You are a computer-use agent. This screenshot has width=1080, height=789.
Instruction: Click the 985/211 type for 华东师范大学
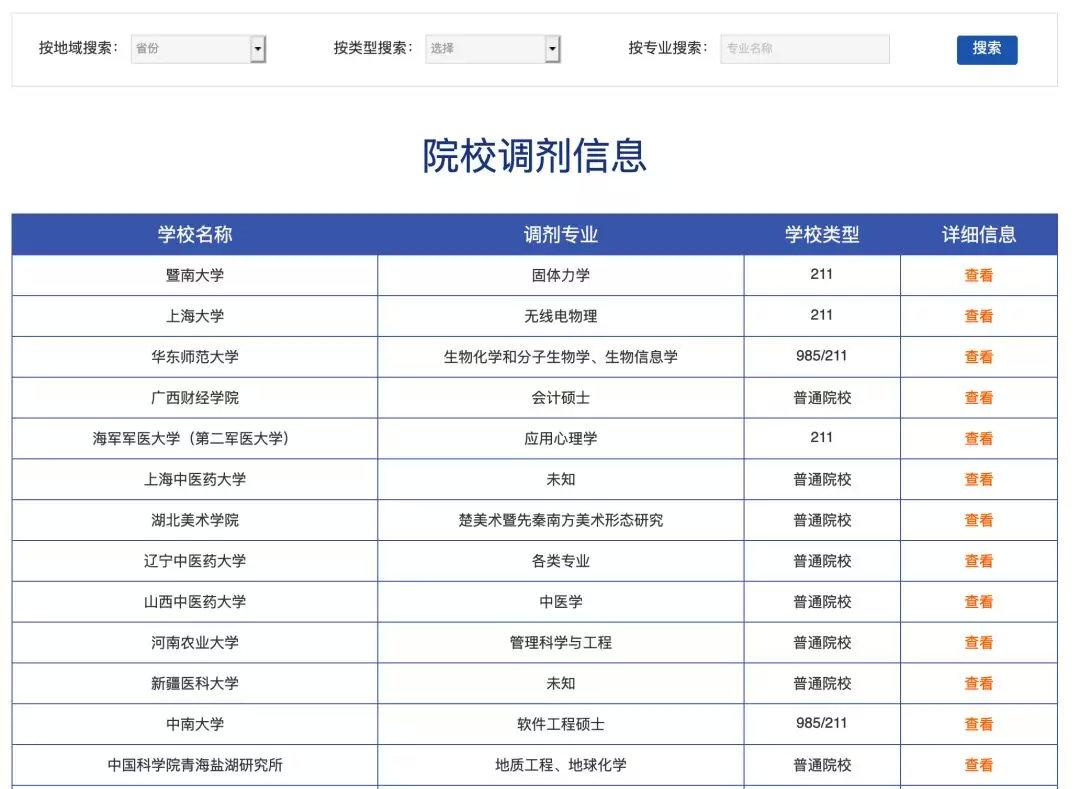click(822, 356)
